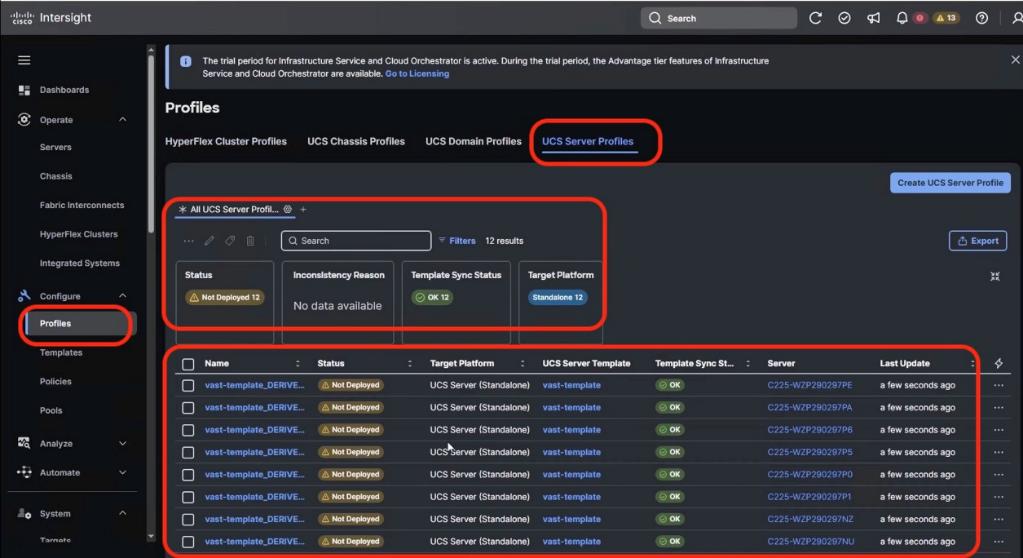
Task: Open the Name column sort menu
Action: pos(298,364)
